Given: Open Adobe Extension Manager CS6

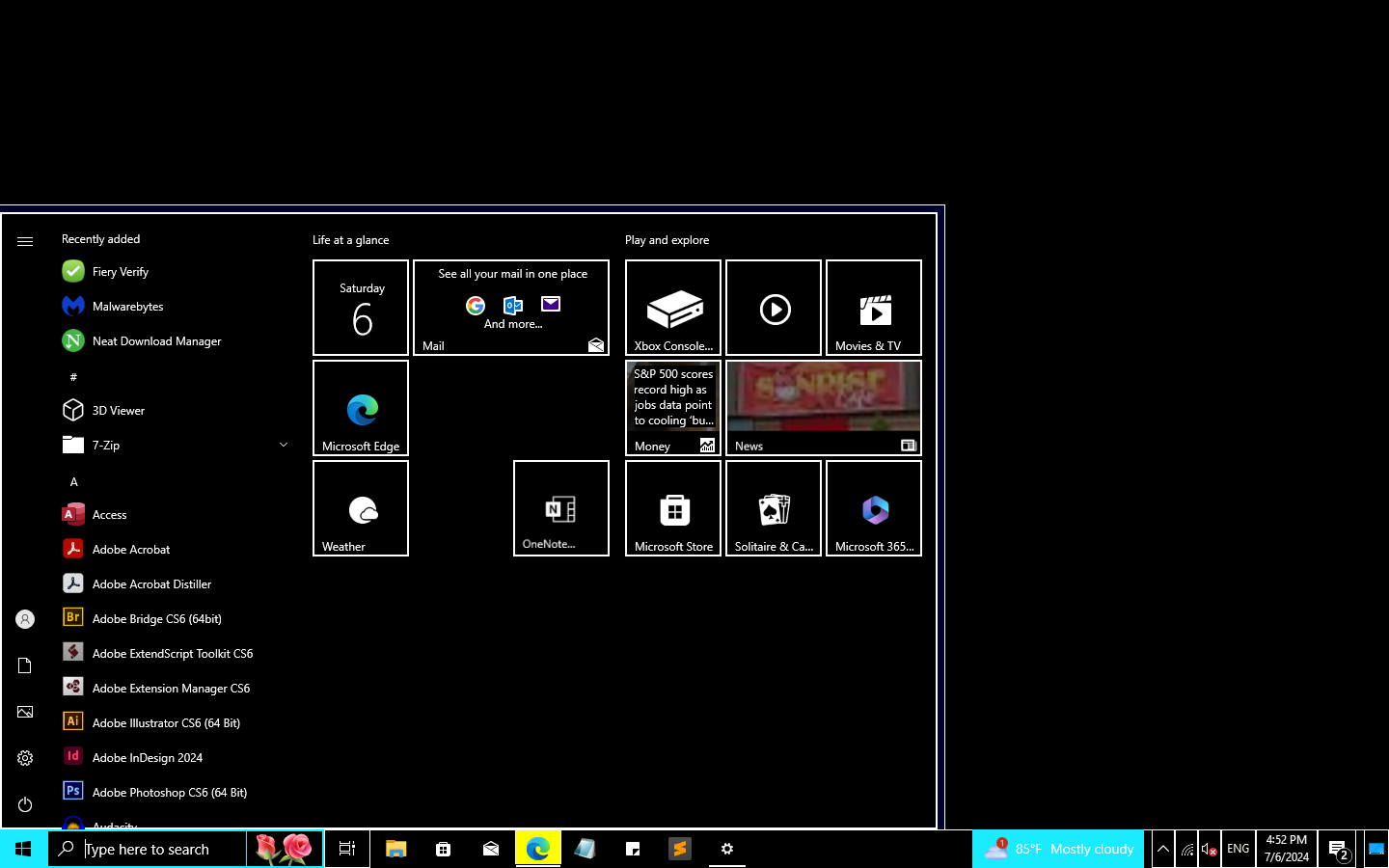Looking at the screenshot, I should pyautogui.click(x=176, y=689).
